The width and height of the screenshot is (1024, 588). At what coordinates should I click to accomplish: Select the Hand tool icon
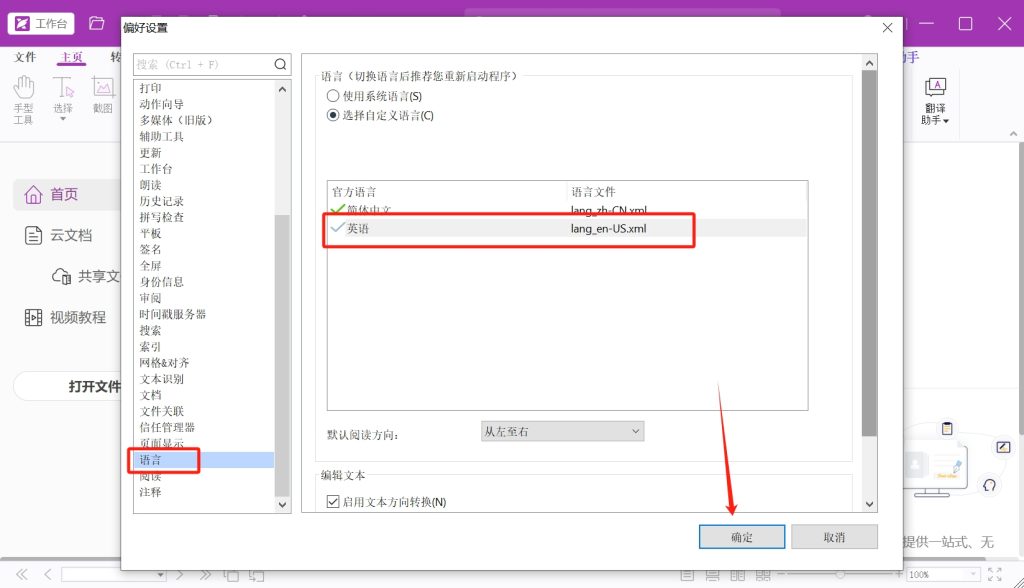pos(23,88)
